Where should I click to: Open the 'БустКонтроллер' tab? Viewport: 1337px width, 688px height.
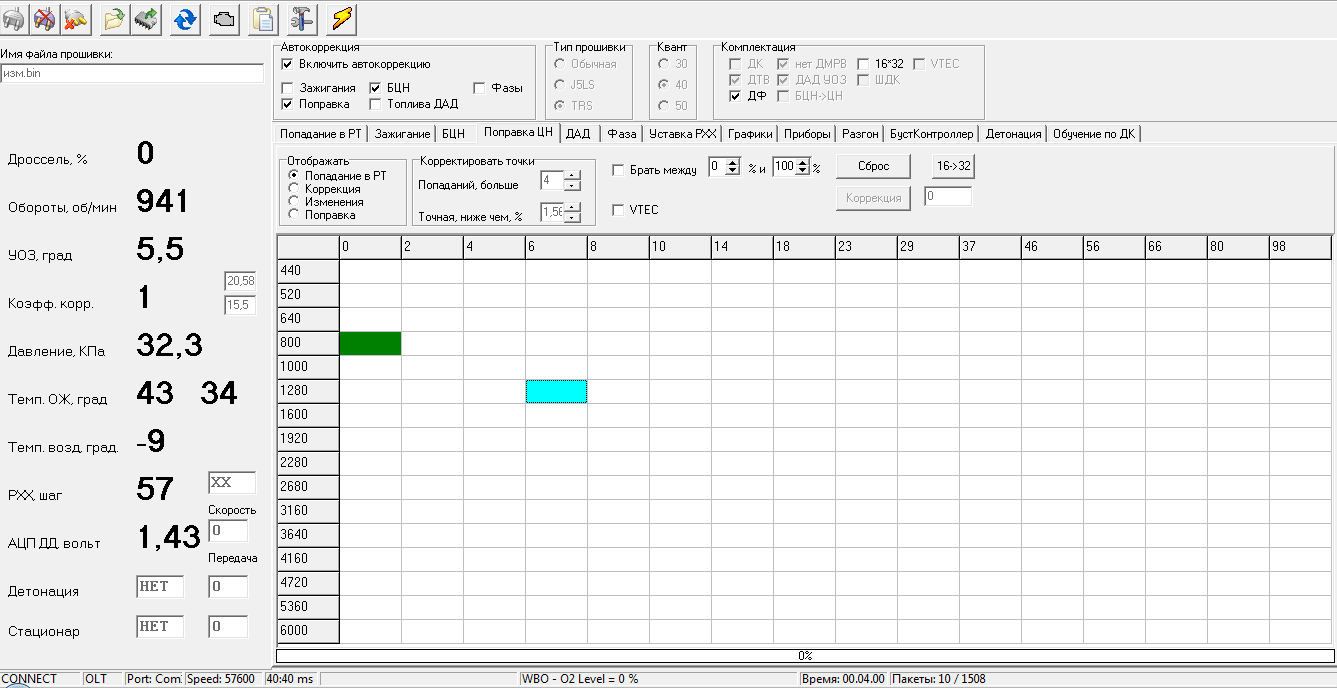pyautogui.click(x=931, y=134)
